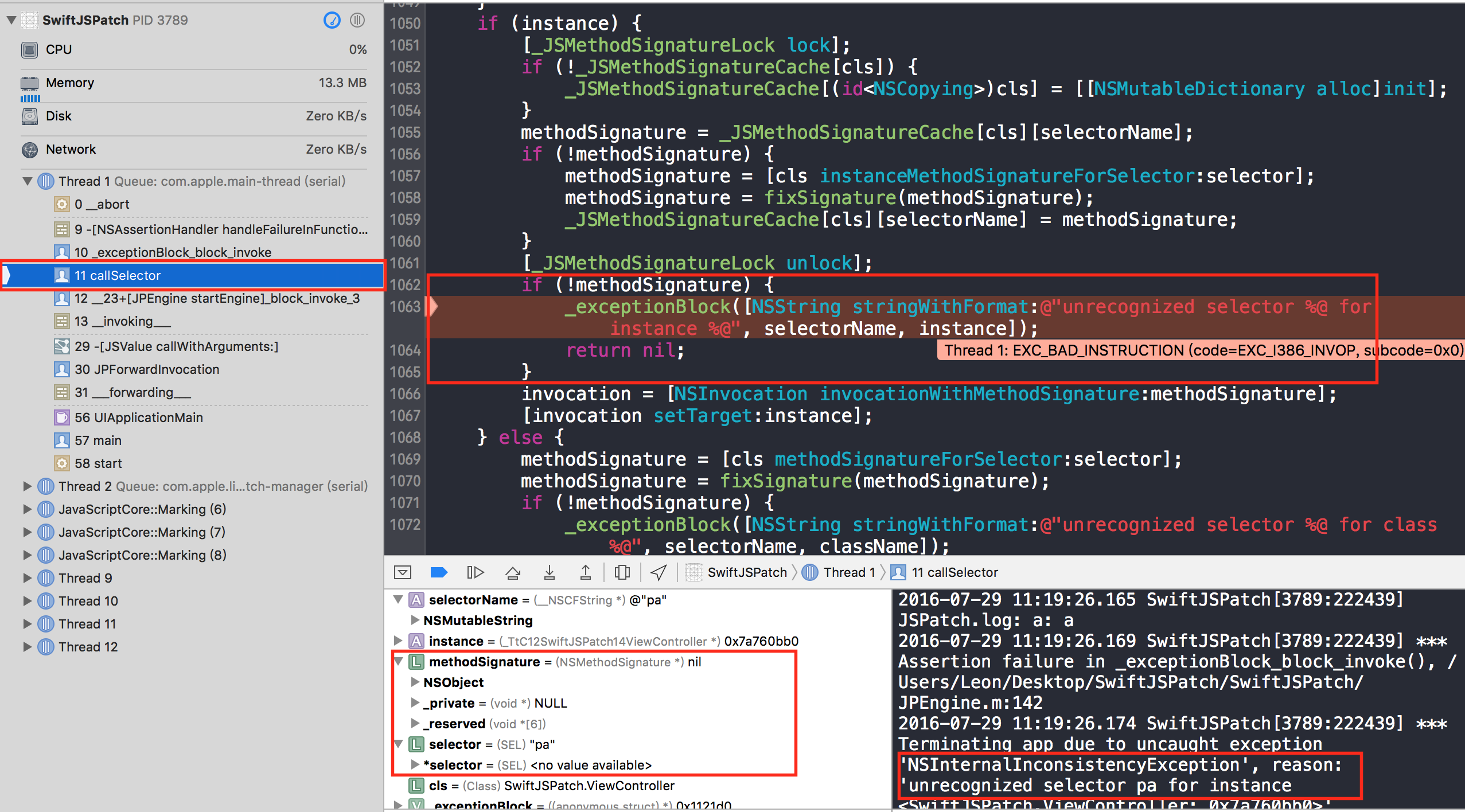This screenshot has width=1465, height=812.
Task: Hide the debug area with toggle button
Action: (x=403, y=572)
